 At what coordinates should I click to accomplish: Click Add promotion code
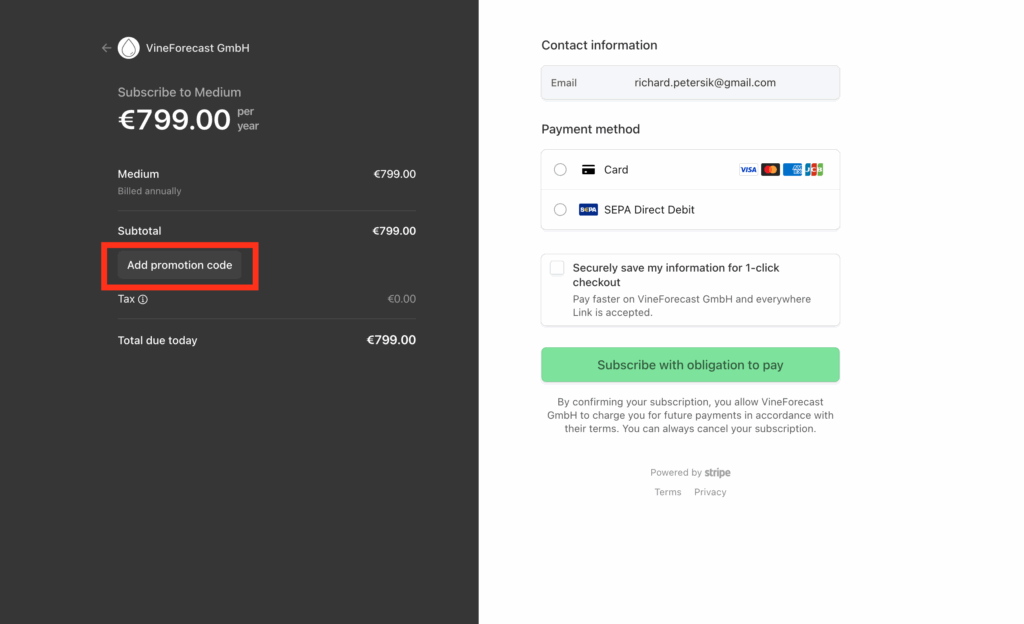pos(179,265)
